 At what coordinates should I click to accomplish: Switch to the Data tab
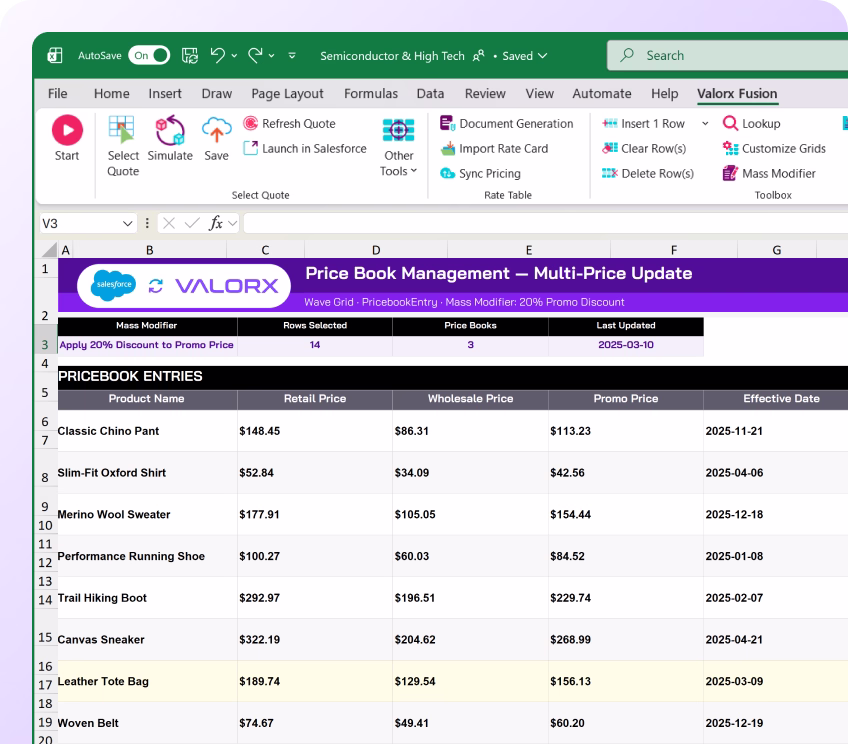[430, 94]
